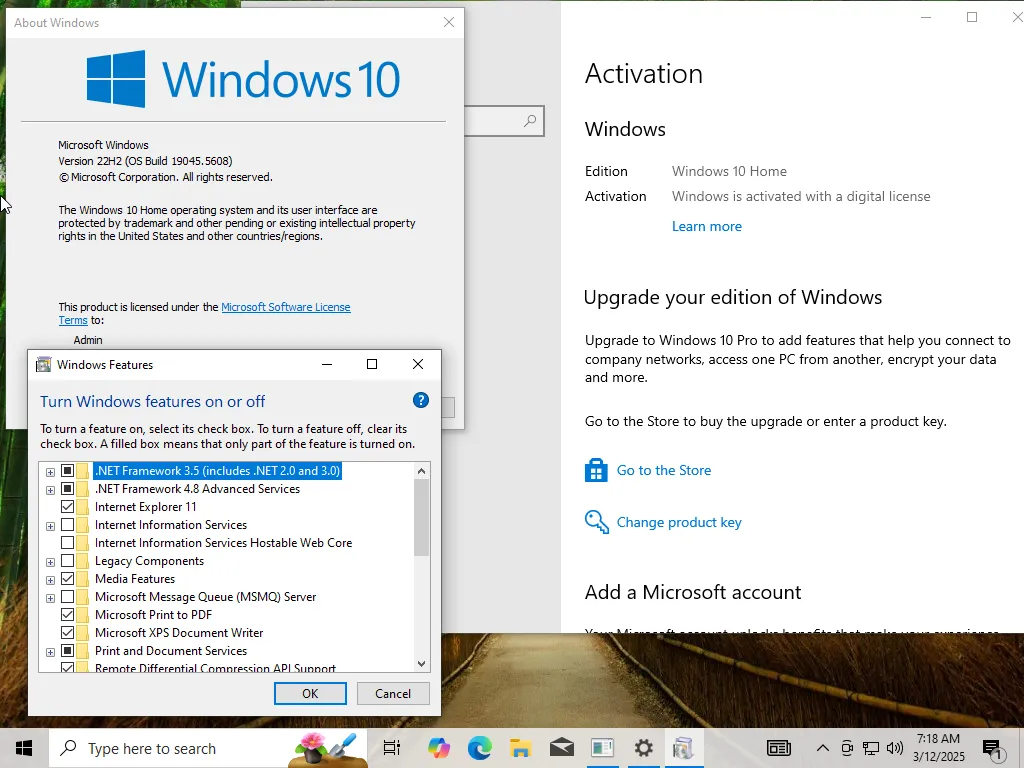
Task: Open the volume control tray icon
Action: click(x=895, y=748)
